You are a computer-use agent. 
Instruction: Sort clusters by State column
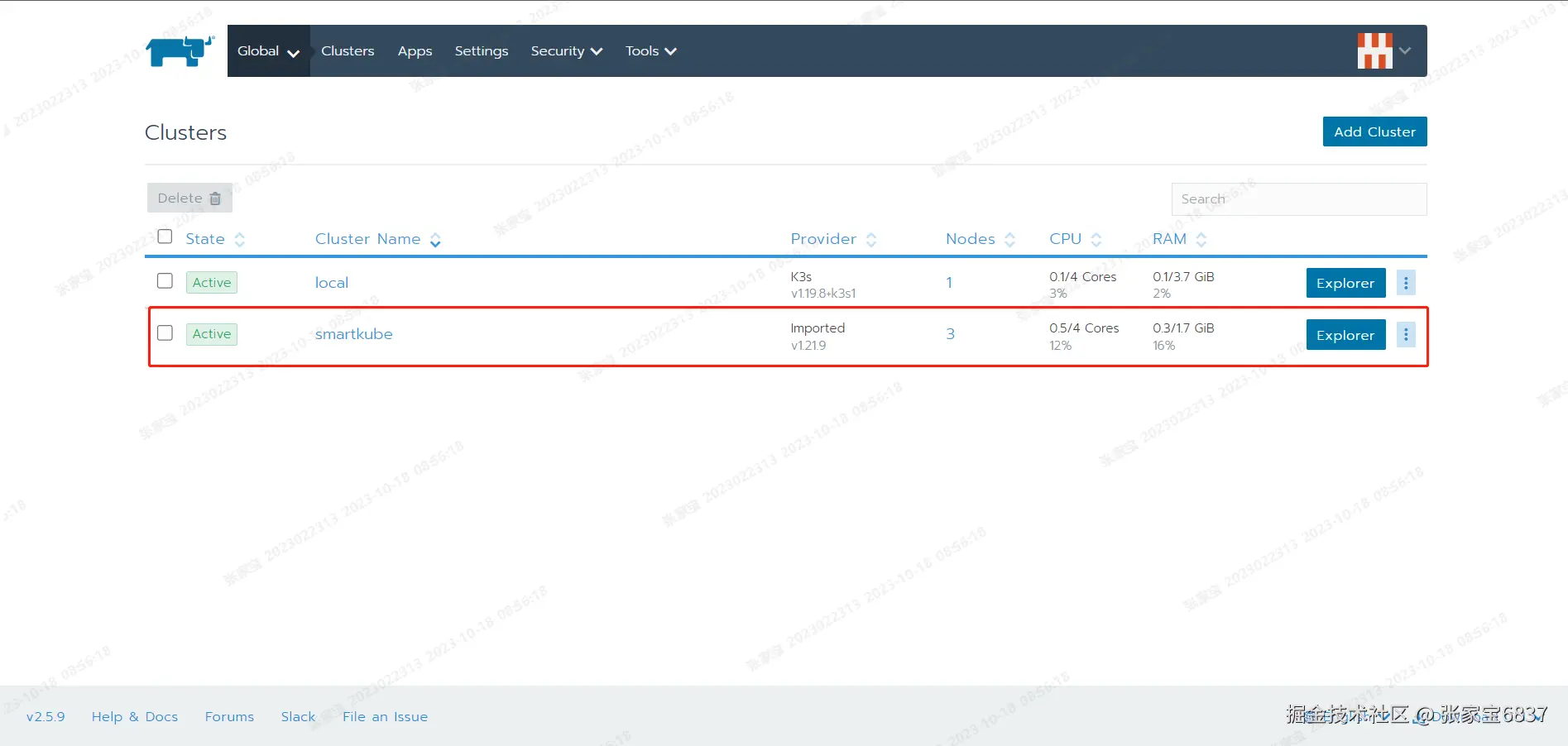click(215, 239)
